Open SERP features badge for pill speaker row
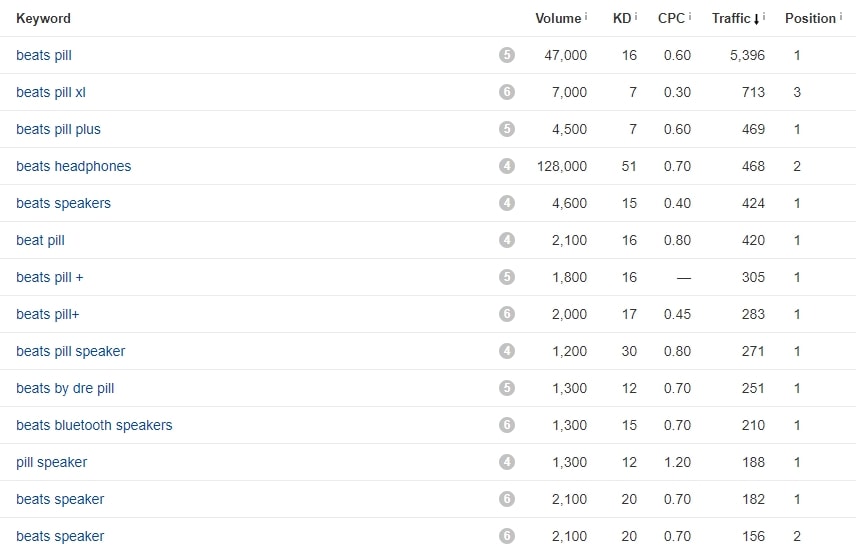The image size is (856, 551). (507, 462)
